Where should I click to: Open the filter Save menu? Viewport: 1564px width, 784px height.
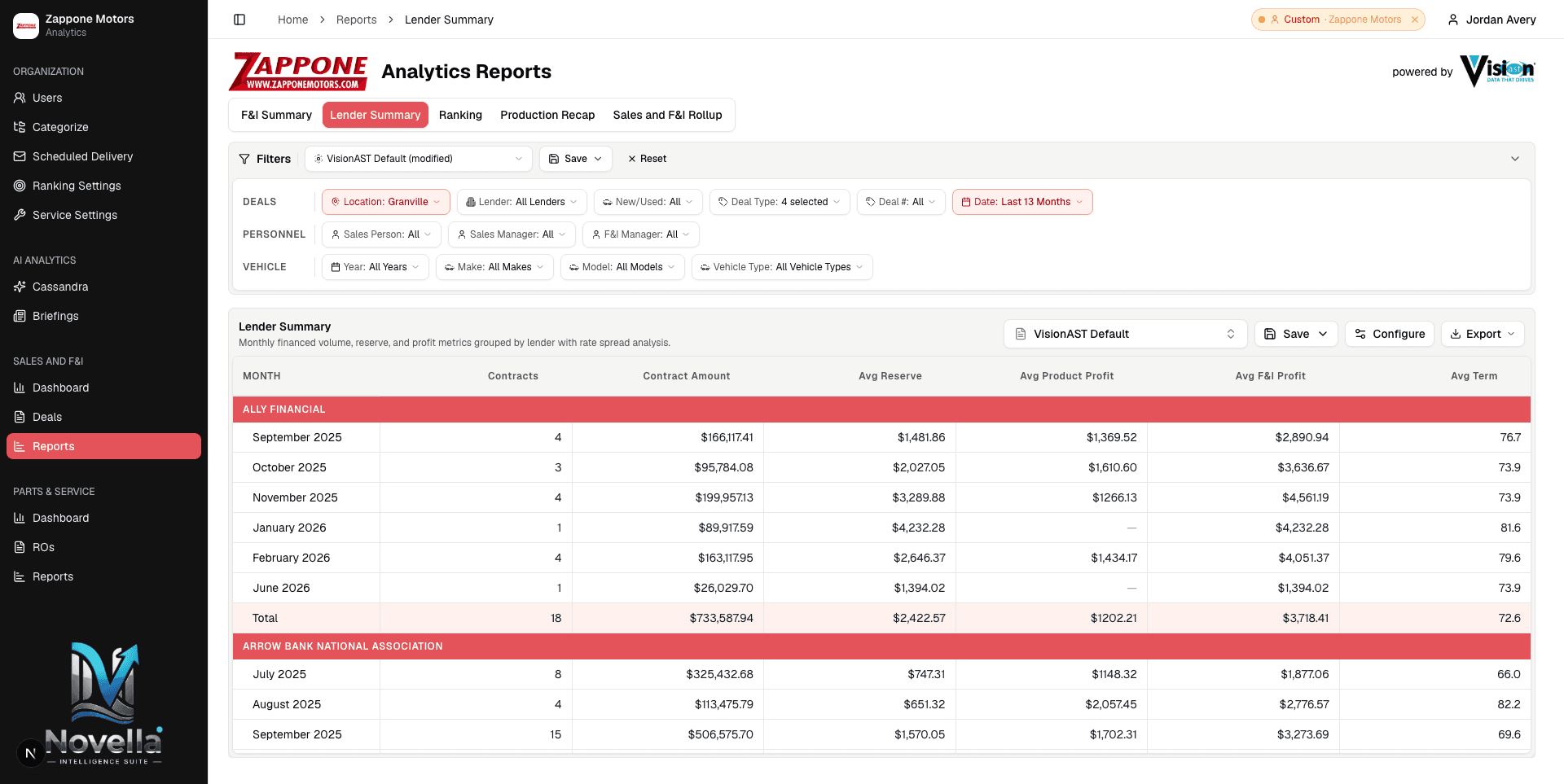pos(575,159)
